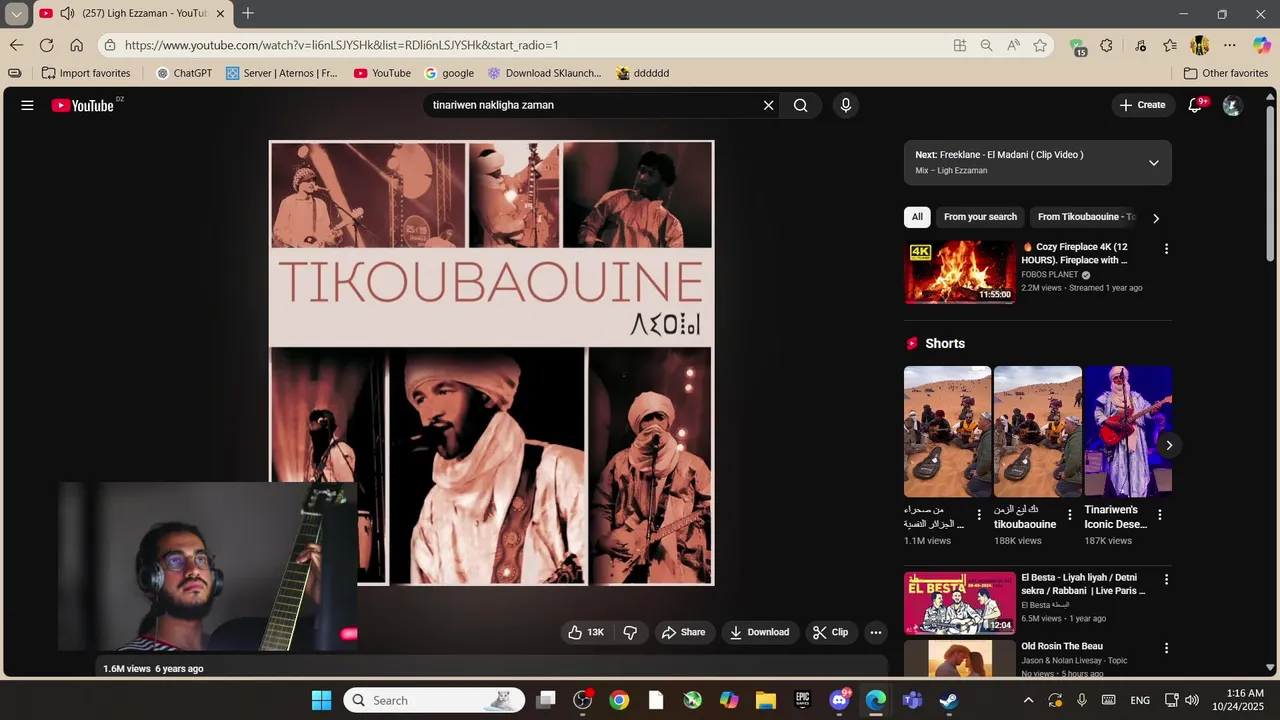Show next Shorts with arrow button
The width and height of the screenshot is (1280, 720).
pos(1169,446)
